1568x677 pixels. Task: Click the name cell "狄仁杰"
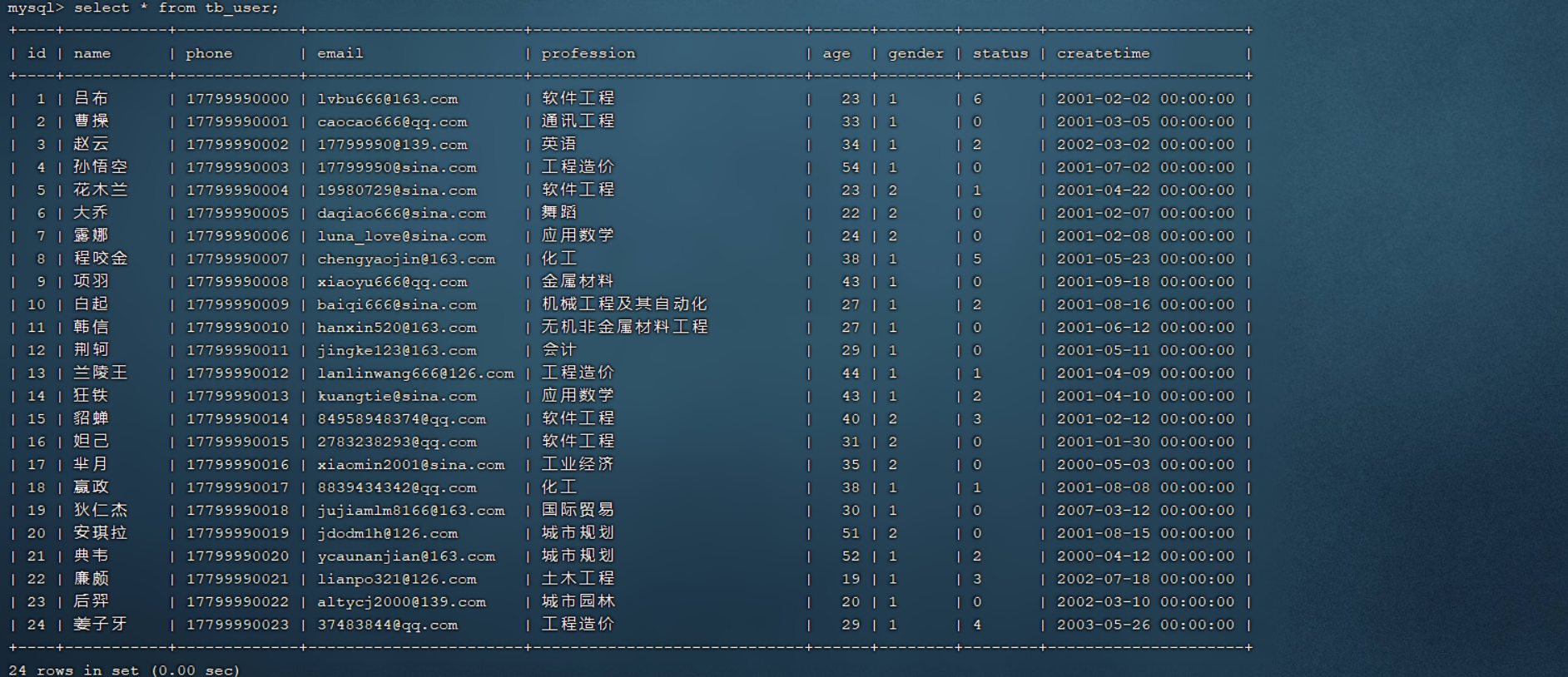click(x=100, y=510)
